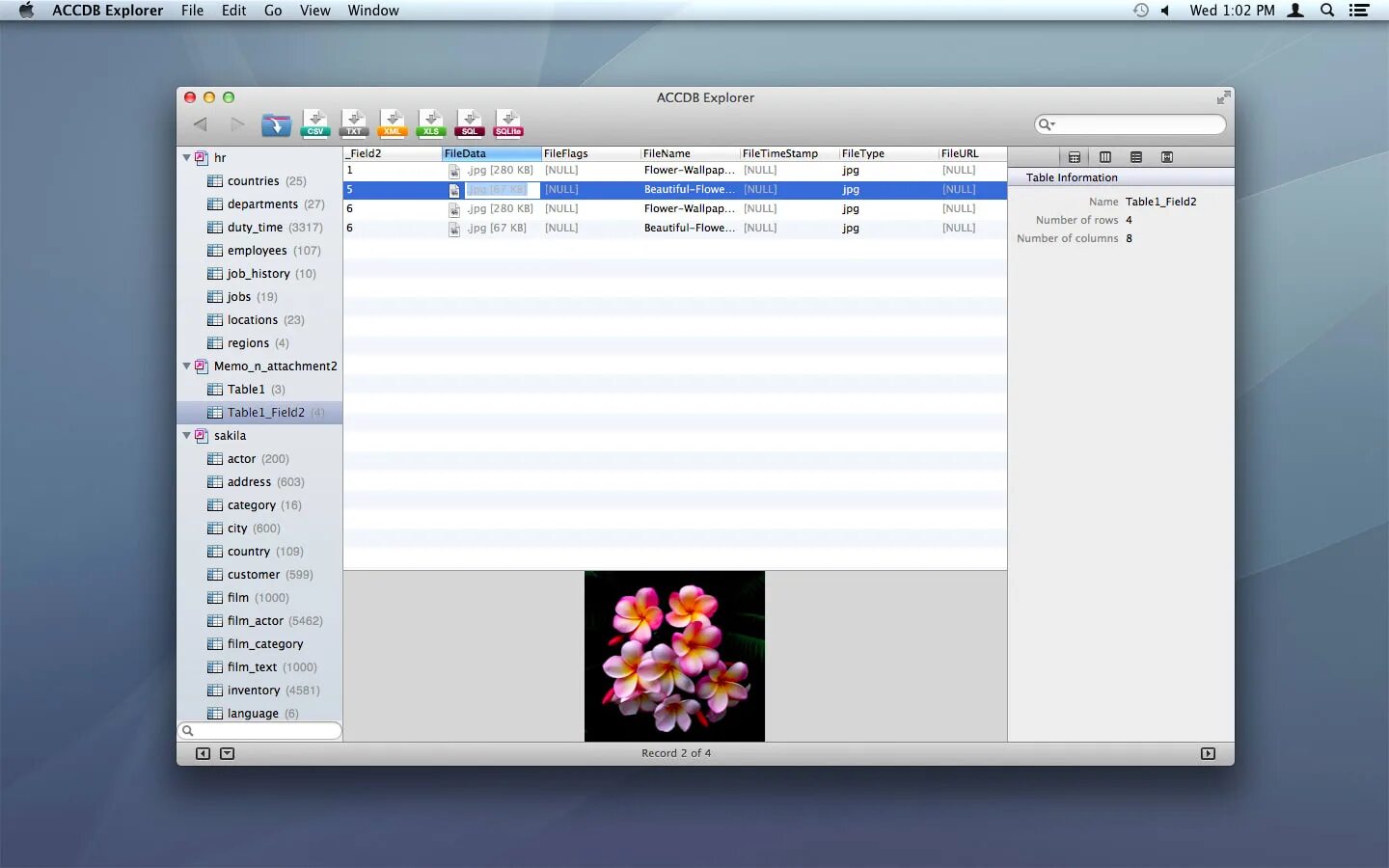The height and width of the screenshot is (868, 1389).
Task: Sort by FileFlags column header
Action: coord(589,153)
